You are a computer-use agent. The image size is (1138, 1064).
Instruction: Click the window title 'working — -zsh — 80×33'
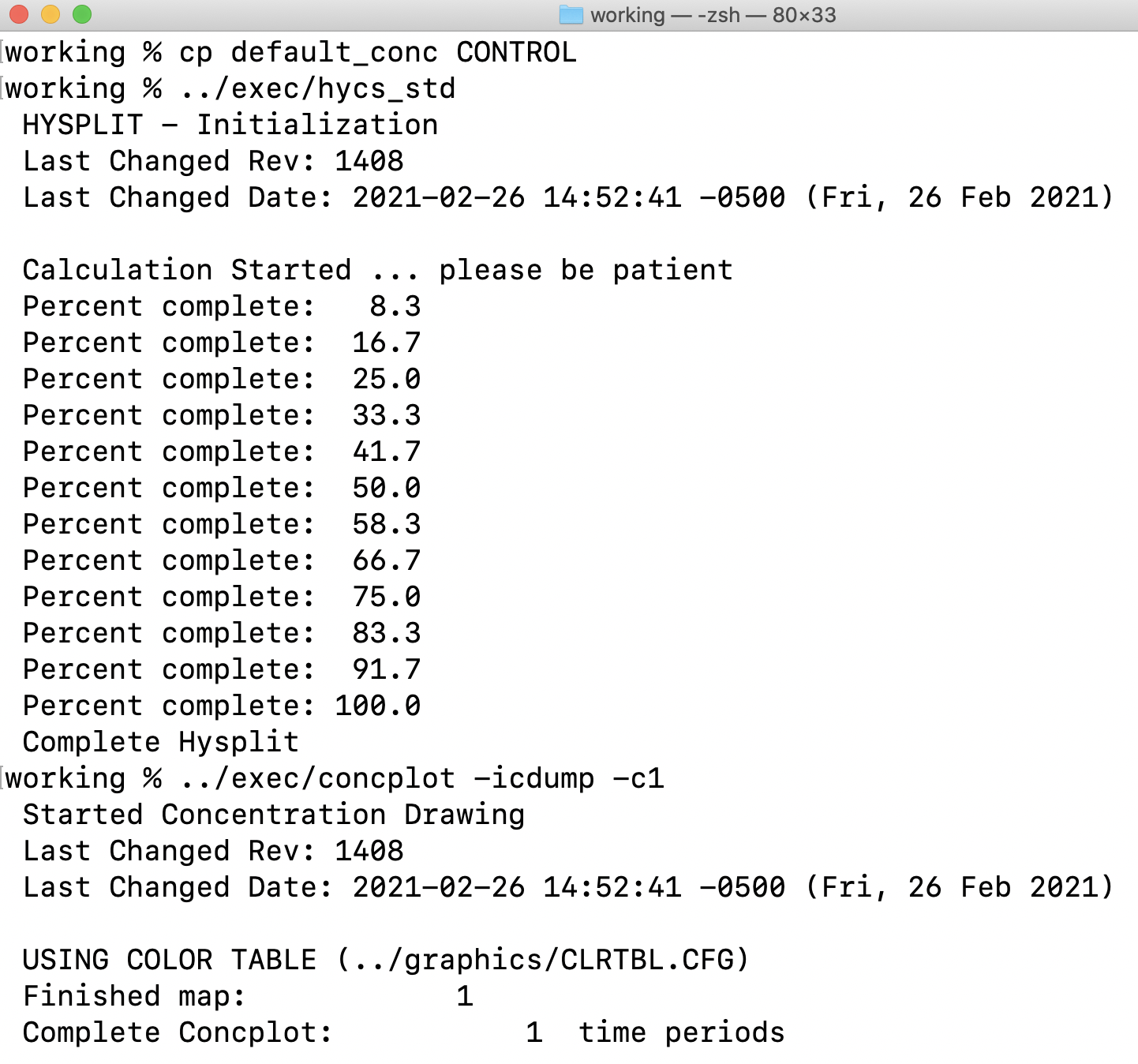(713, 15)
